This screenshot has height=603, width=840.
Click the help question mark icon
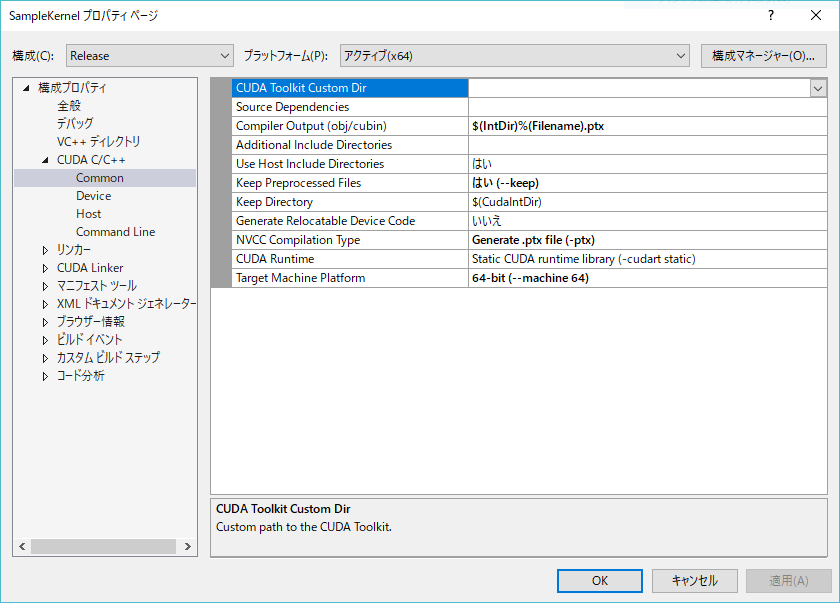pyautogui.click(x=770, y=15)
